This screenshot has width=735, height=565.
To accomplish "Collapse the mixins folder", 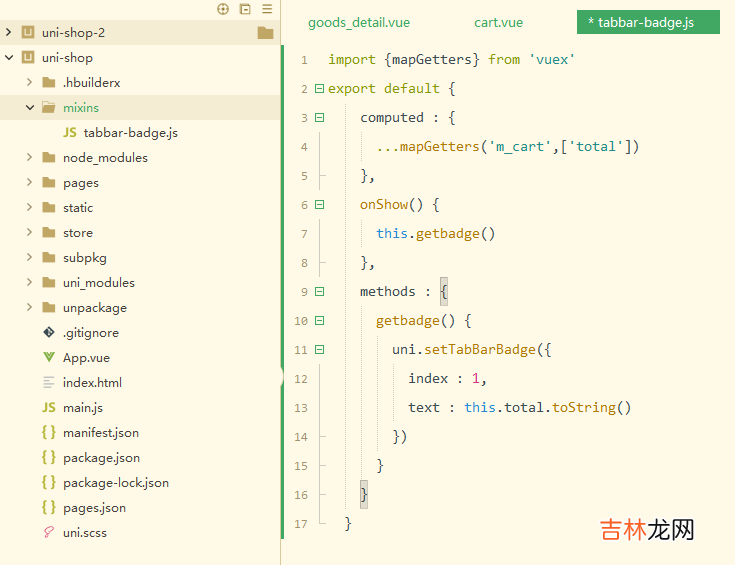I will [30, 108].
